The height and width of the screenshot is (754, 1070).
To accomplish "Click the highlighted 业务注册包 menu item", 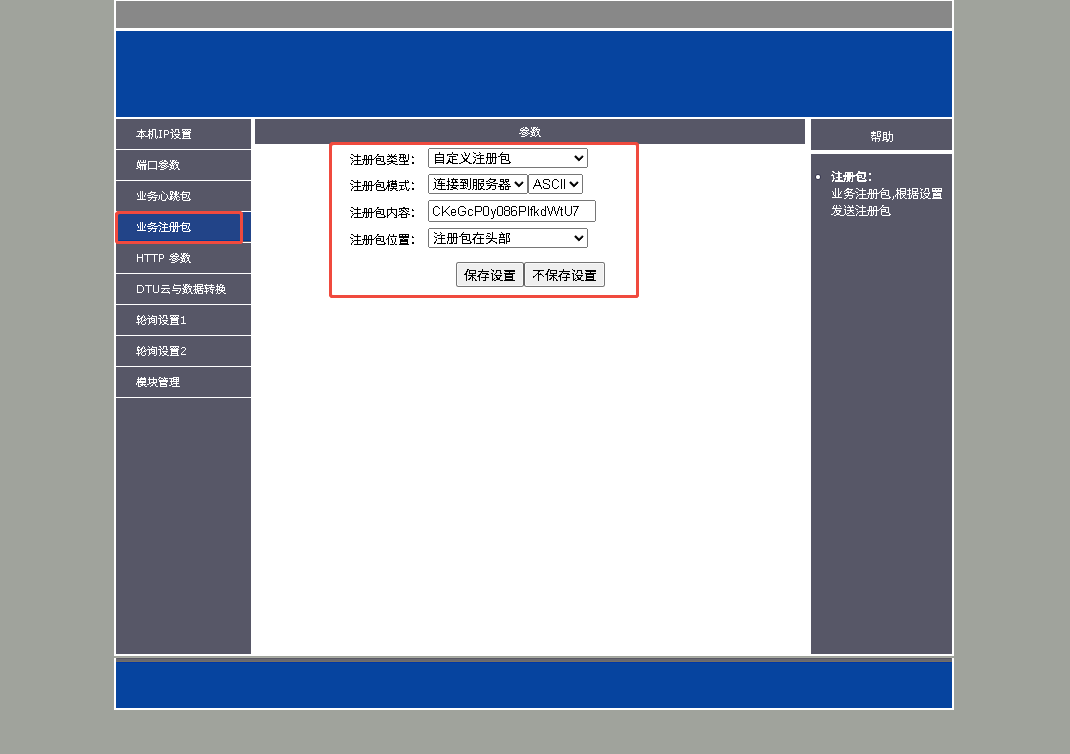I will tap(163, 227).
